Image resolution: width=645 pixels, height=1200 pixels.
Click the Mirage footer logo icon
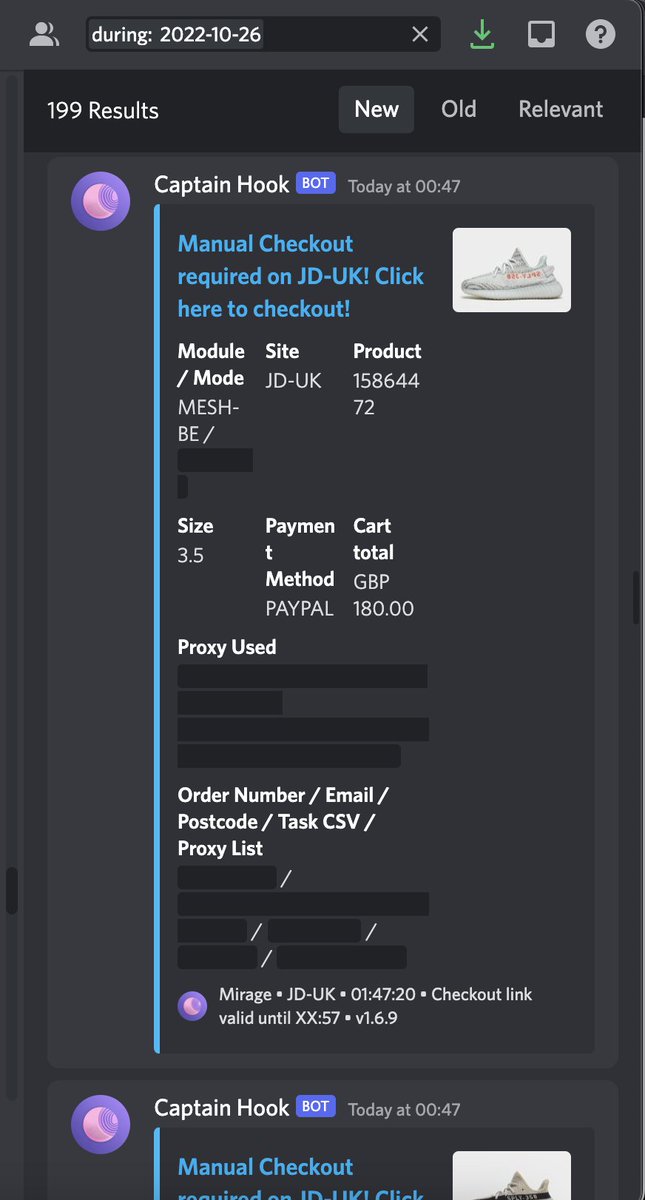[x=192, y=1006]
